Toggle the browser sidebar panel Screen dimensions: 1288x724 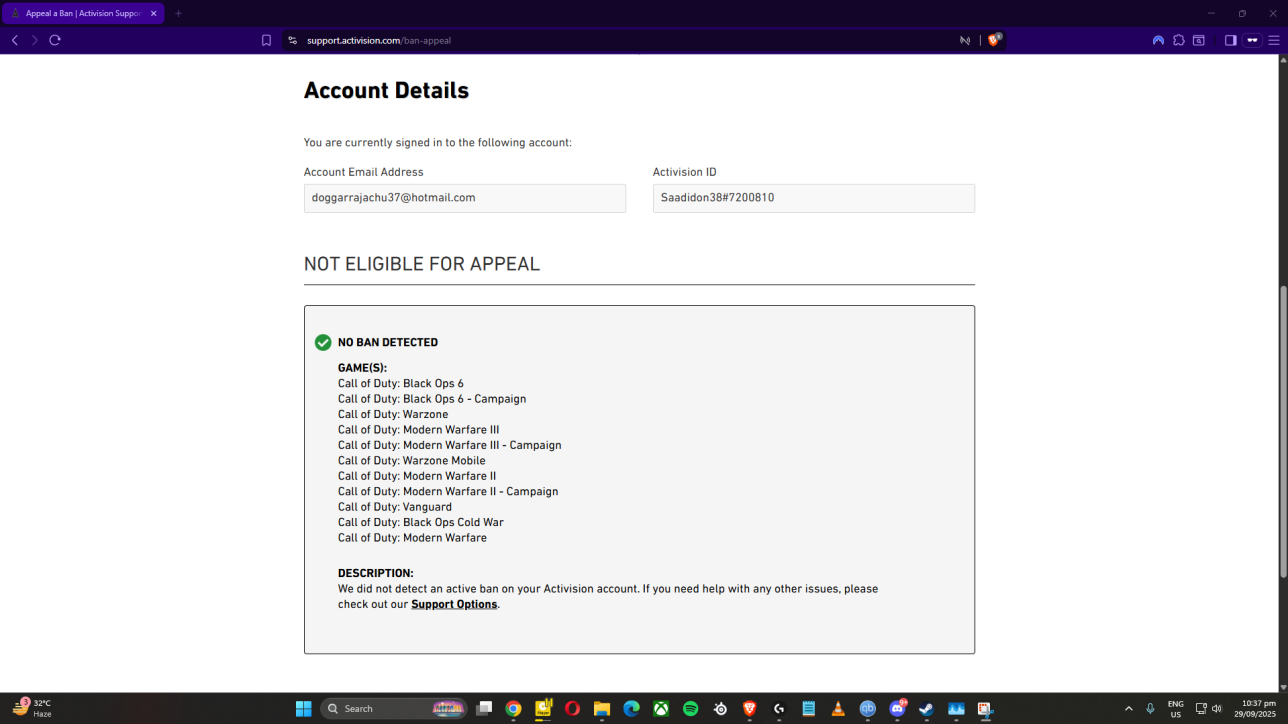pos(1230,40)
